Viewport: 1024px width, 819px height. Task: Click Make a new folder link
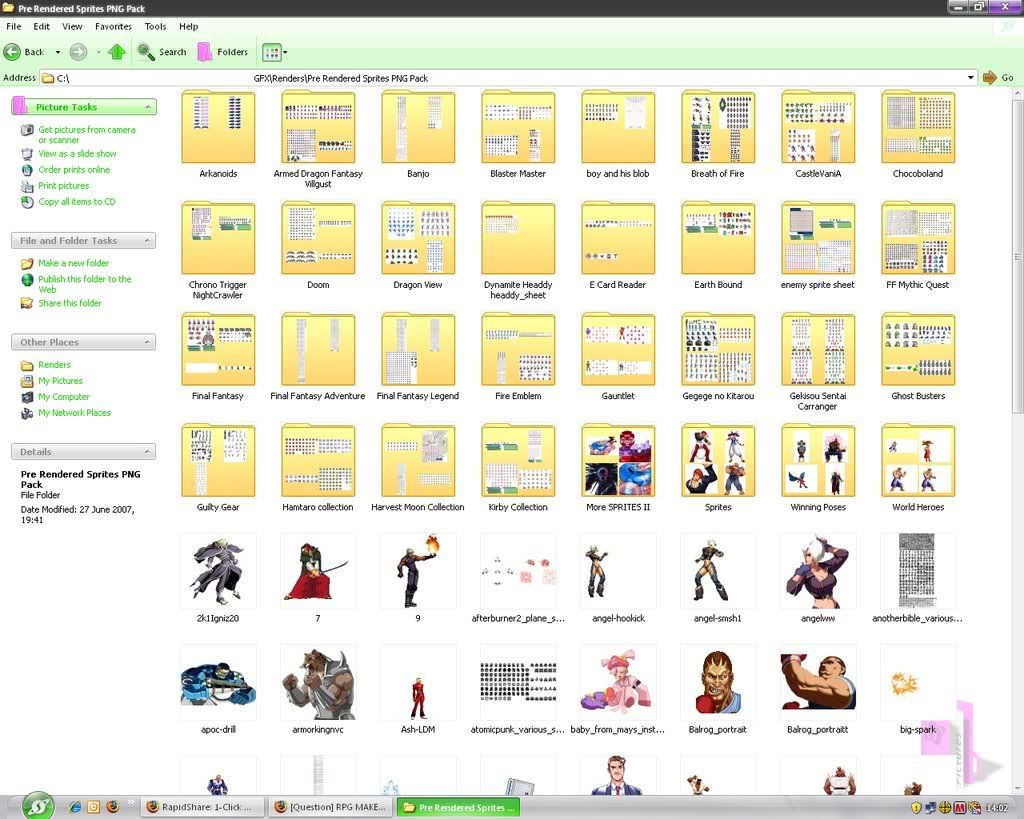pos(73,263)
